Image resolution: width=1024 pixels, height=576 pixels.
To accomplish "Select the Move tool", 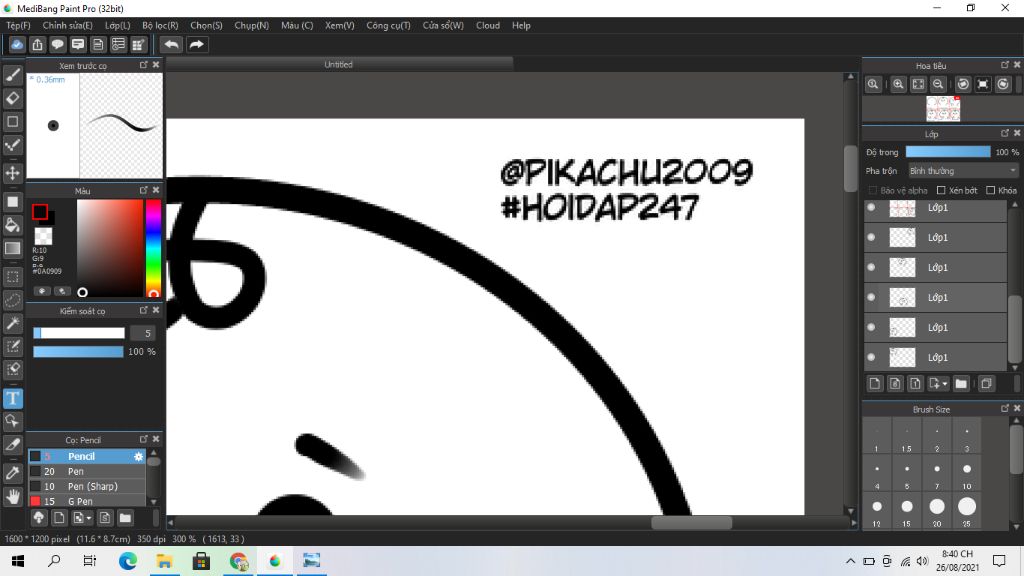I will [x=12, y=173].
